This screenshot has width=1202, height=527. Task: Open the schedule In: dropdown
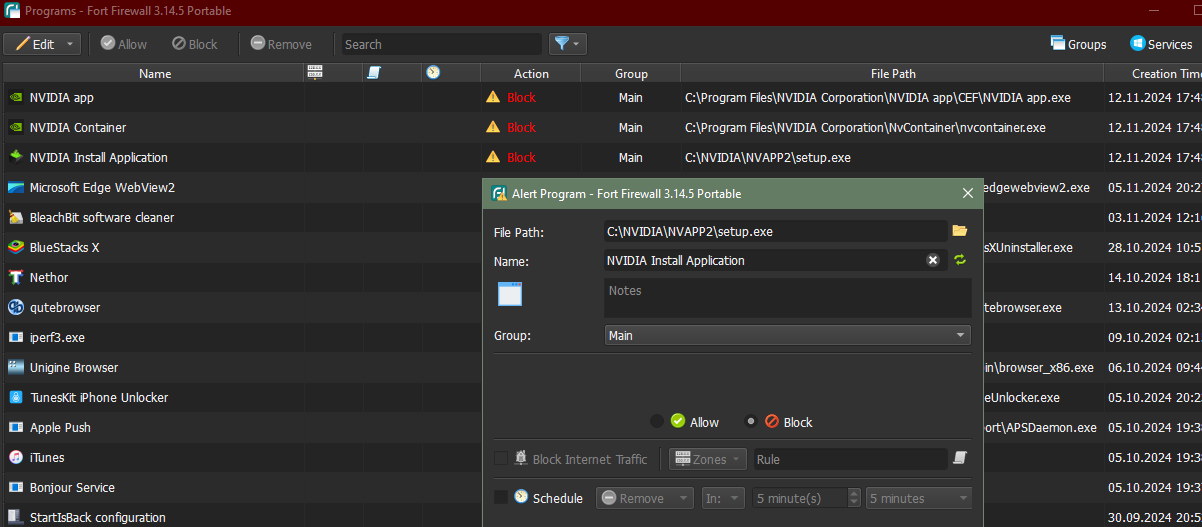722,498
